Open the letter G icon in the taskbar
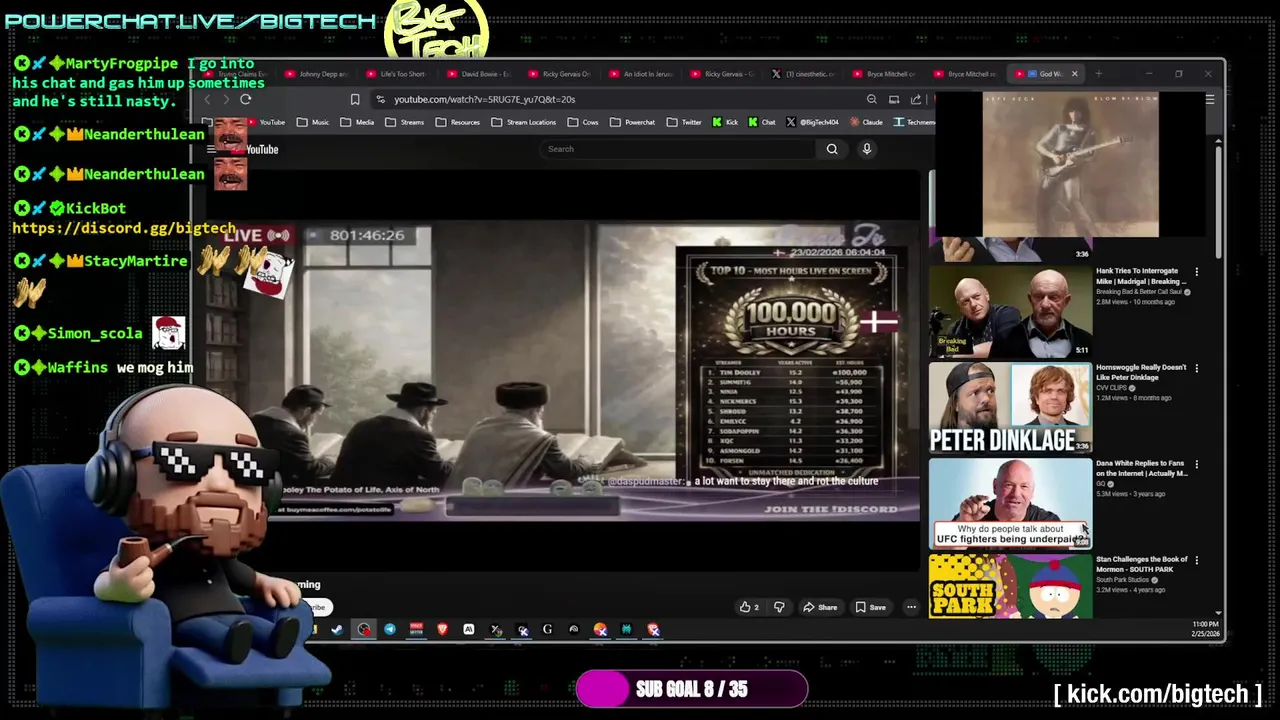The width and height of the screenshot is (1280, 720). tap(547, 629)
